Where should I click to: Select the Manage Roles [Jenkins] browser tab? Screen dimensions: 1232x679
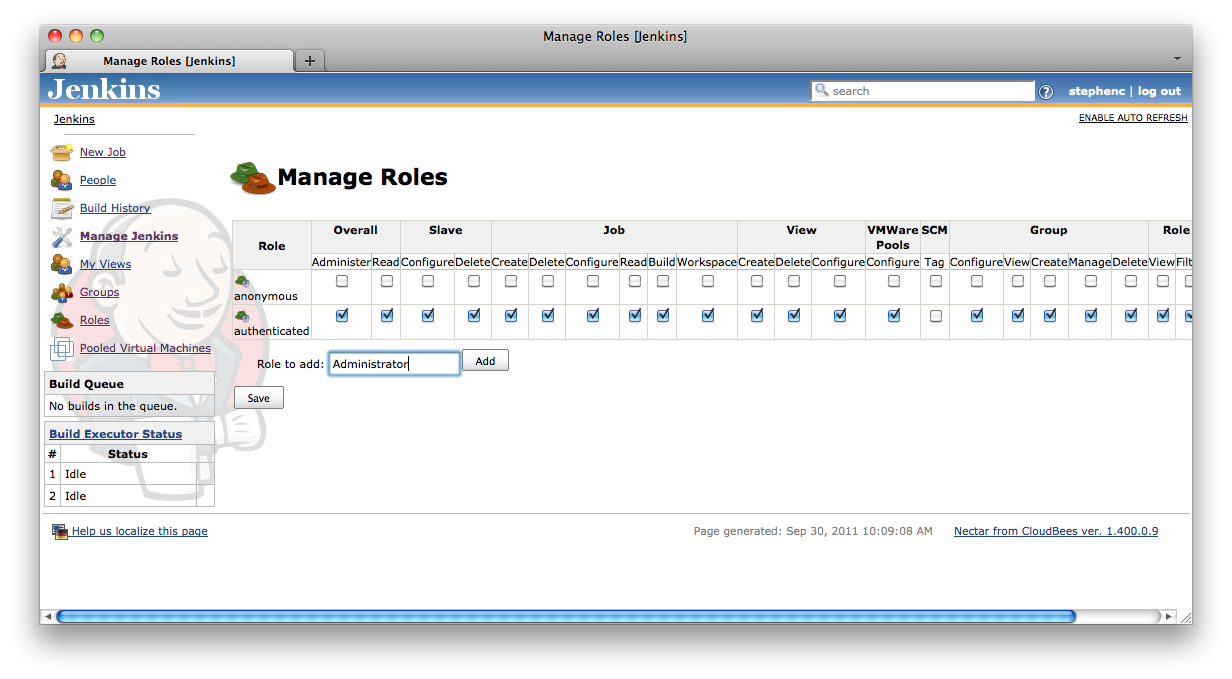click(169, 61)
